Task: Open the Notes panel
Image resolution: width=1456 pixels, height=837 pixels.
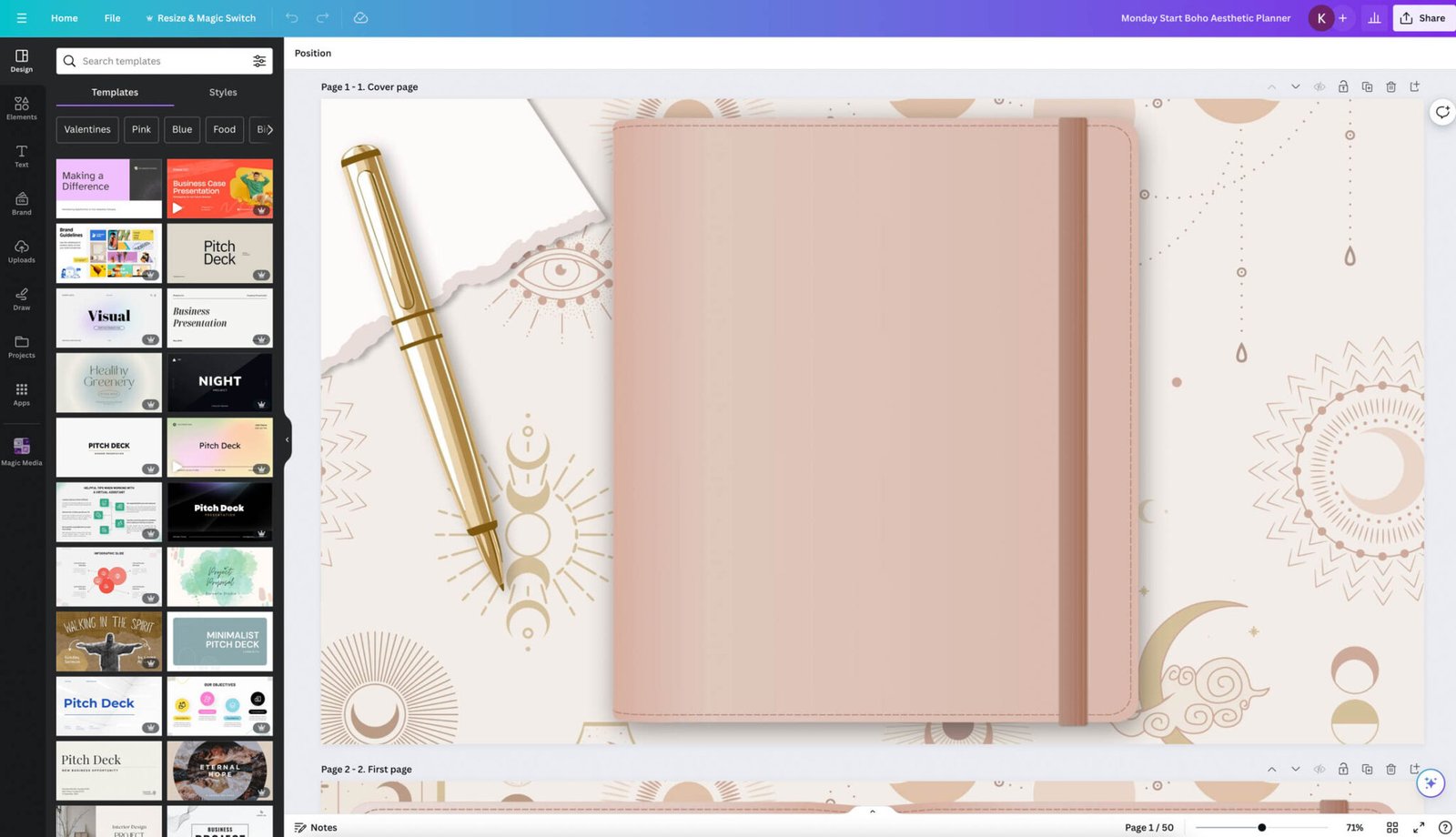Action: pyautogui.click(x=316, y=827)
